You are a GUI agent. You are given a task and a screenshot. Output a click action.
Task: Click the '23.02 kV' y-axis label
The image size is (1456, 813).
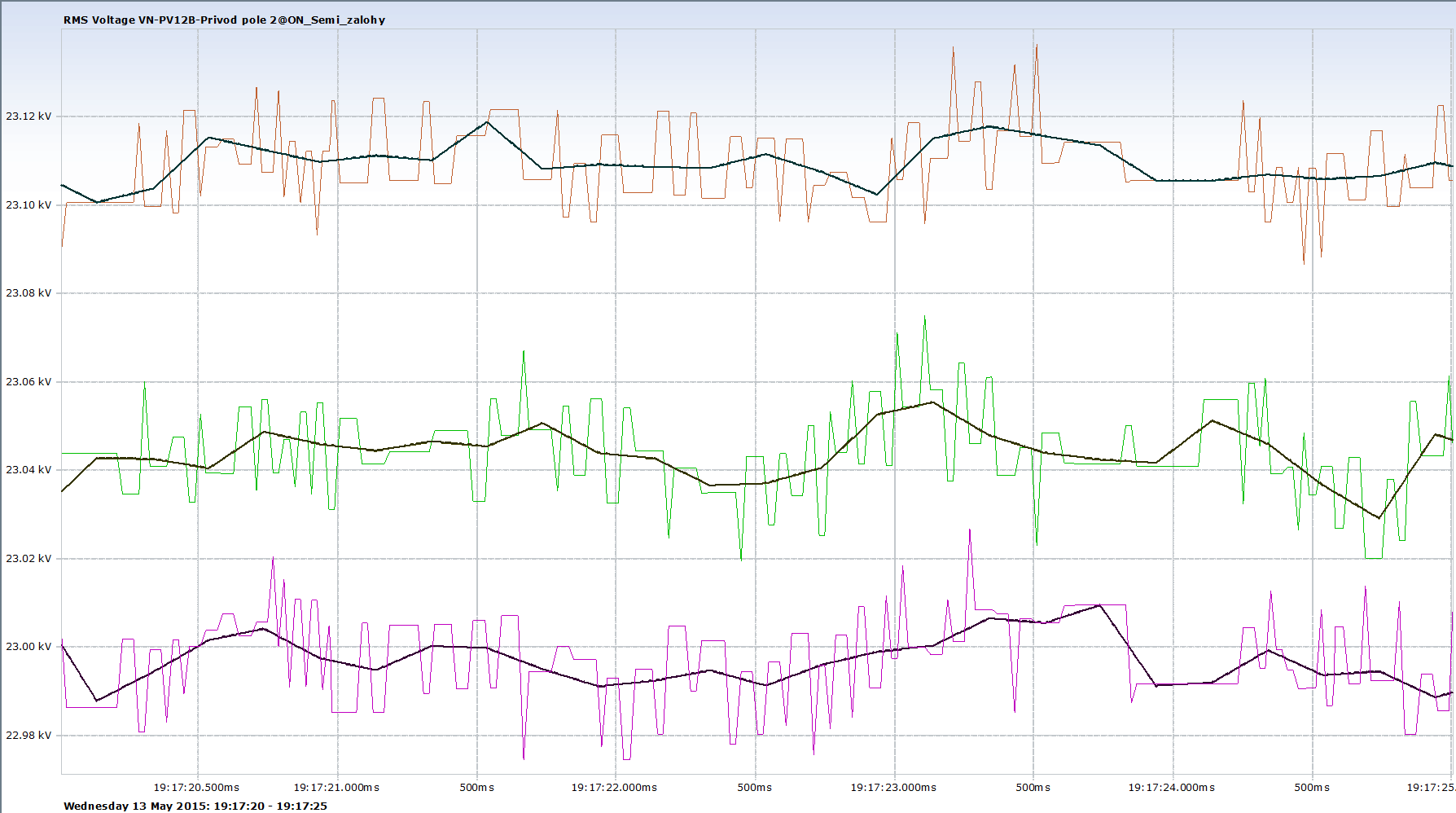(x=29, y=558)
